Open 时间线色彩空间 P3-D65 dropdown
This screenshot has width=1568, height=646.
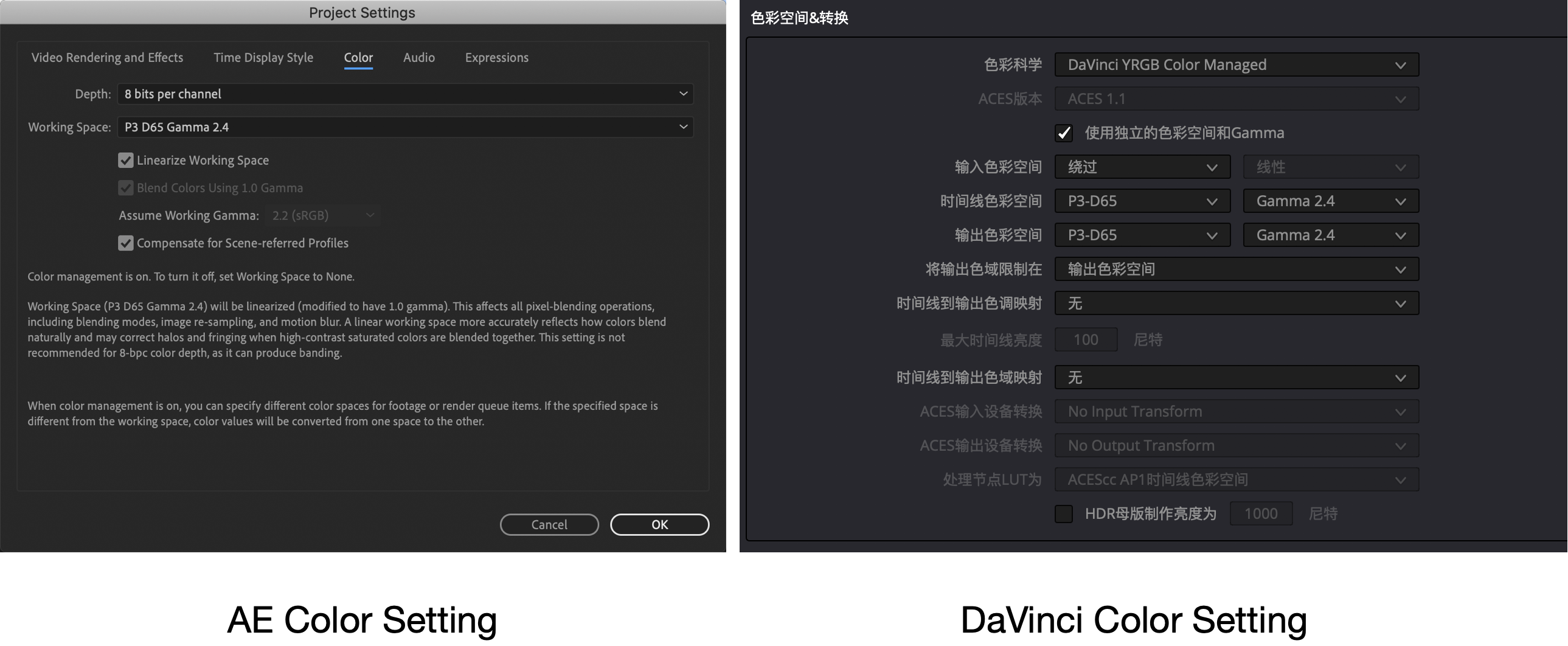(x=1142, y=201)
